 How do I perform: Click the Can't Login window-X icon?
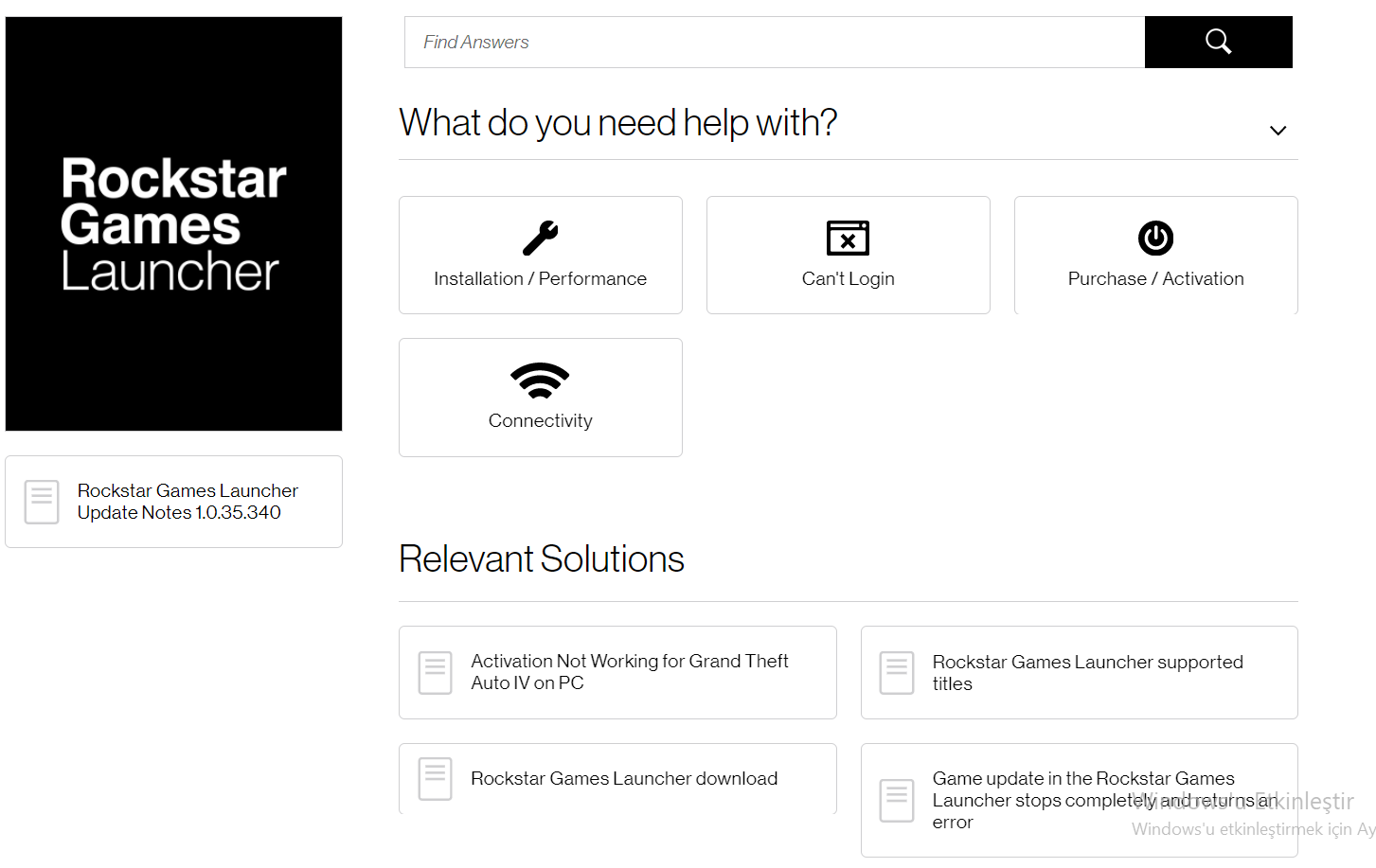(848, 239)
